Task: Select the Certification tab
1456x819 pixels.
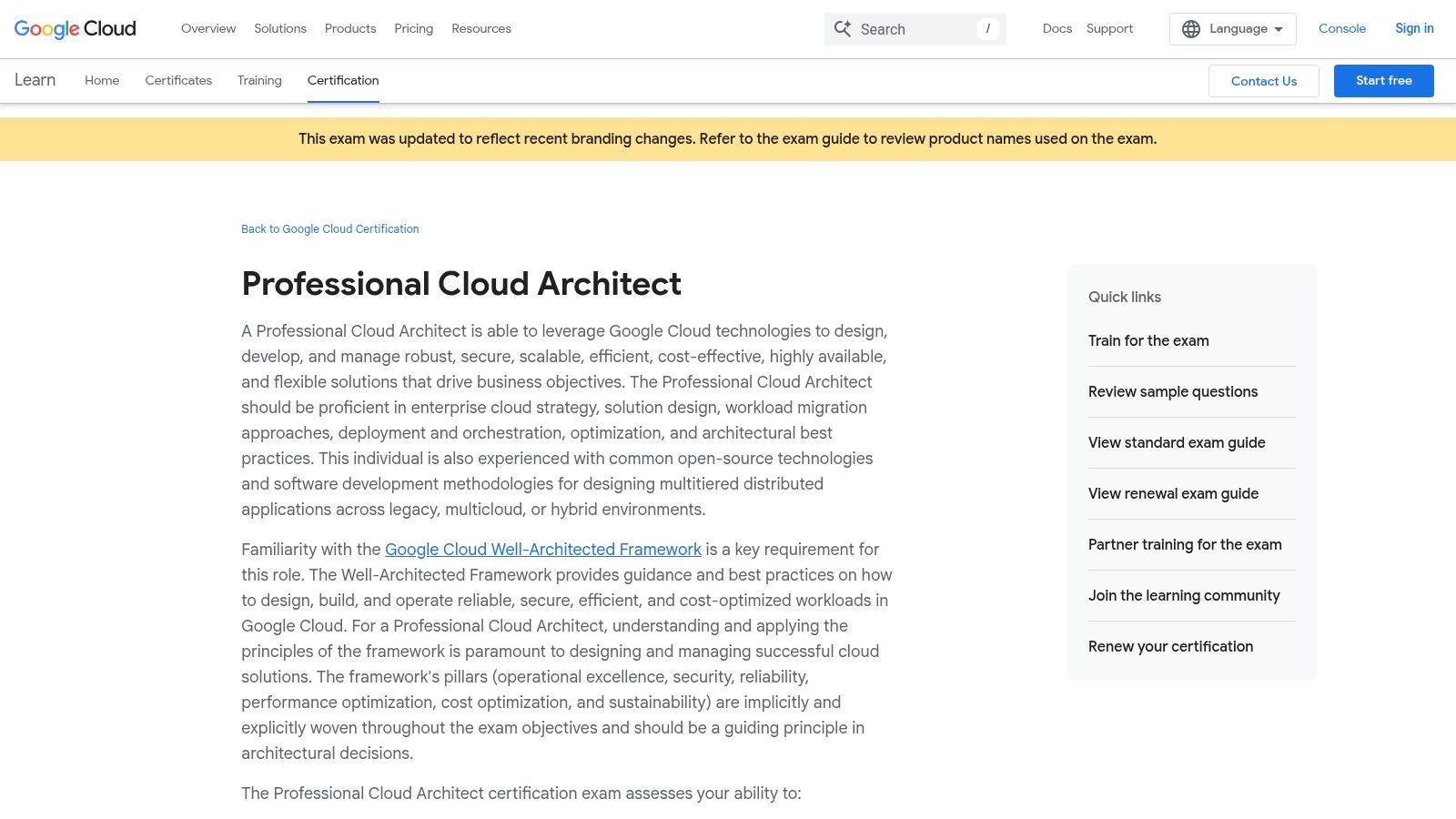Action: coord(343,81)
